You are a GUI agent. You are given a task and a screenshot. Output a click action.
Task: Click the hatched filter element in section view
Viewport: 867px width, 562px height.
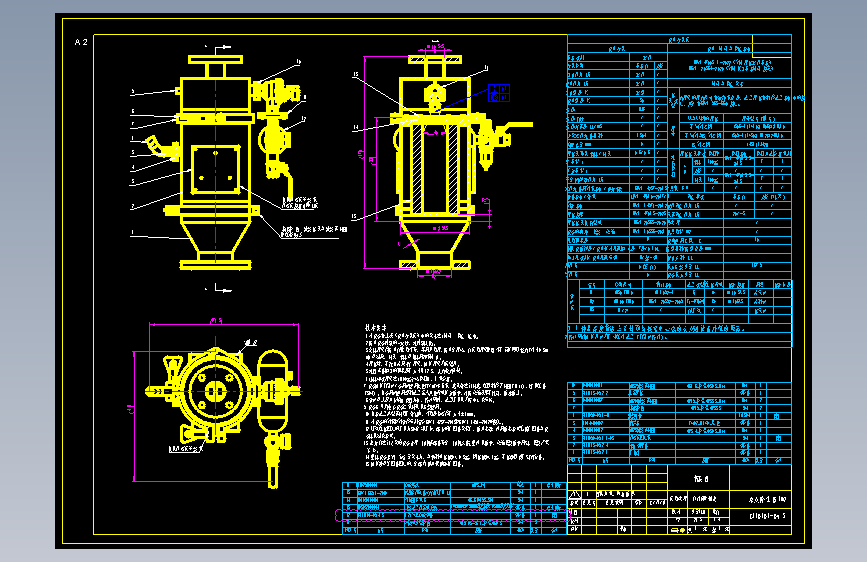click(435, 169)
